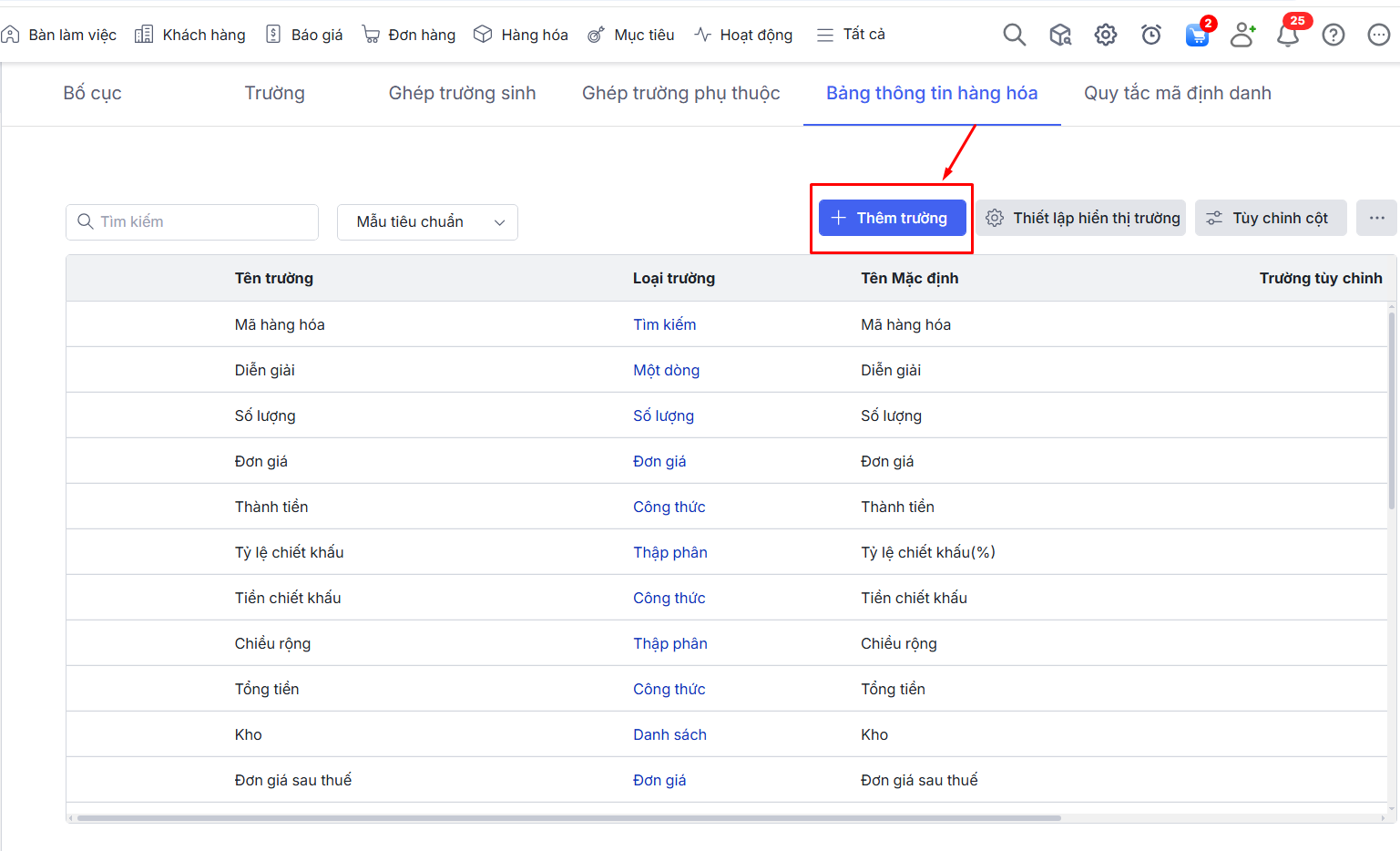Click the alarm clock reminder icon
Image resolution: width=1400 pixels, height=851 pixels.
[1150, 35]
